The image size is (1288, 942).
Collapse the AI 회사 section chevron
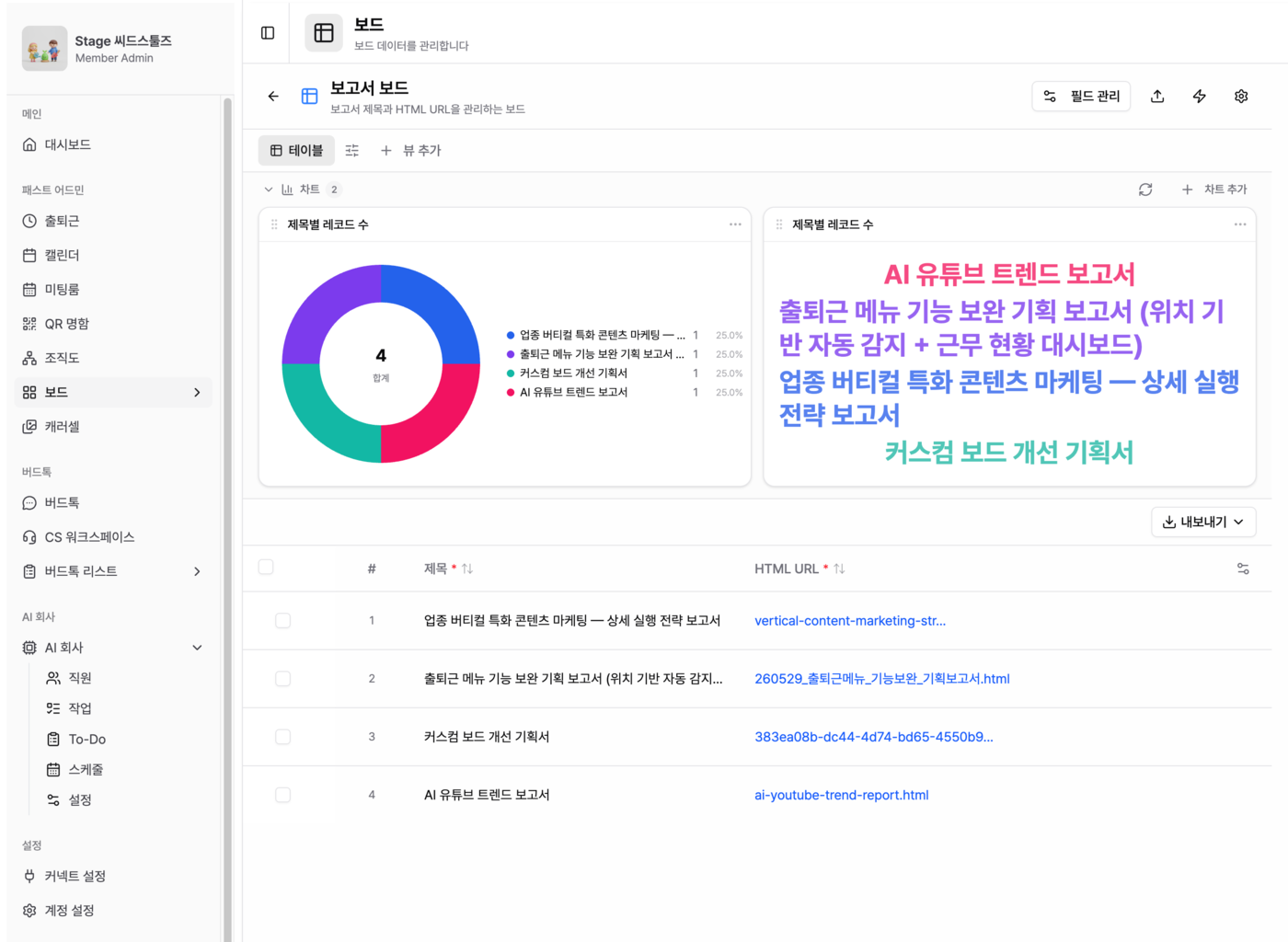tap(197, 648)
